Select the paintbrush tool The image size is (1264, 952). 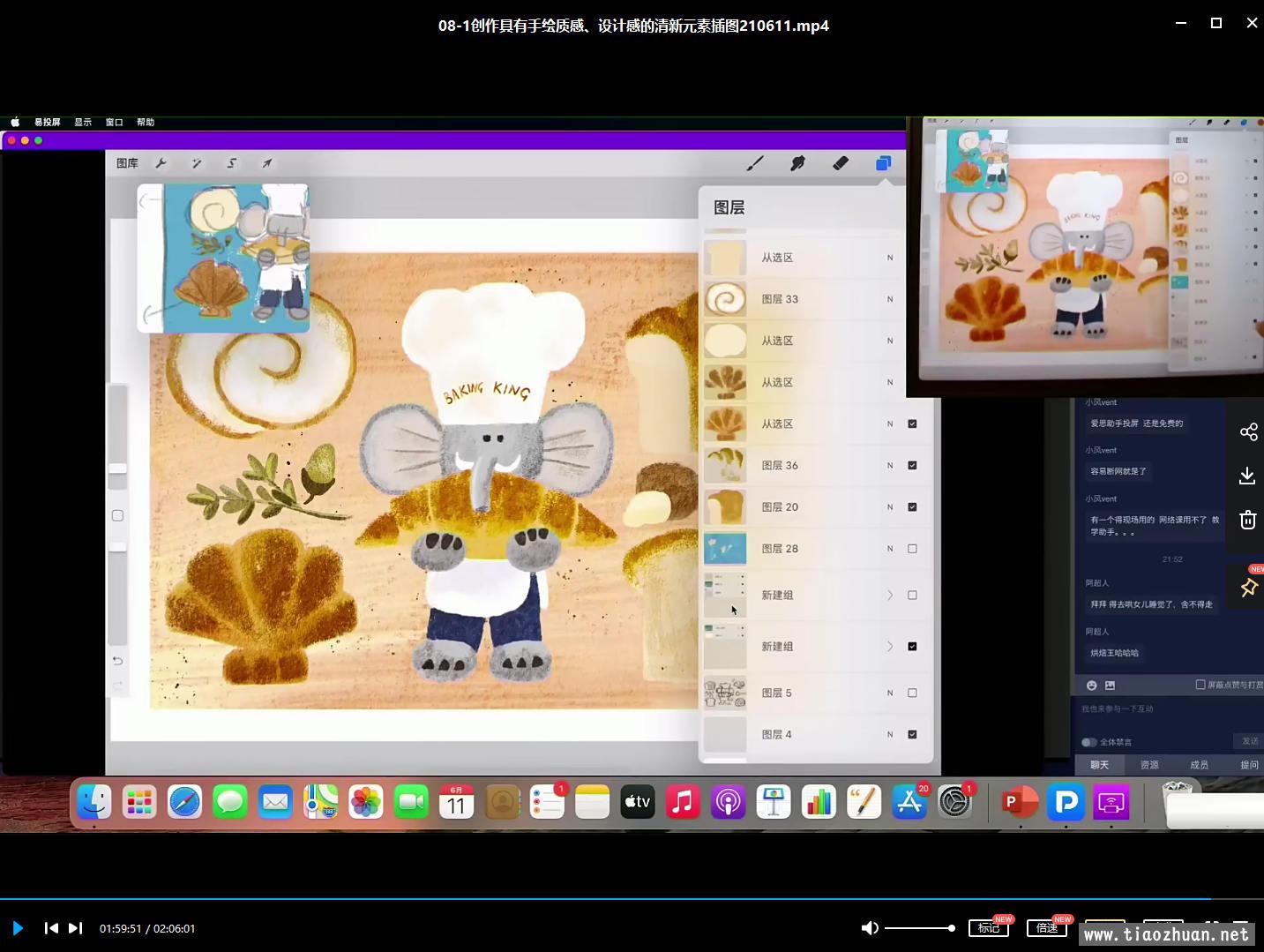(755, 163)
